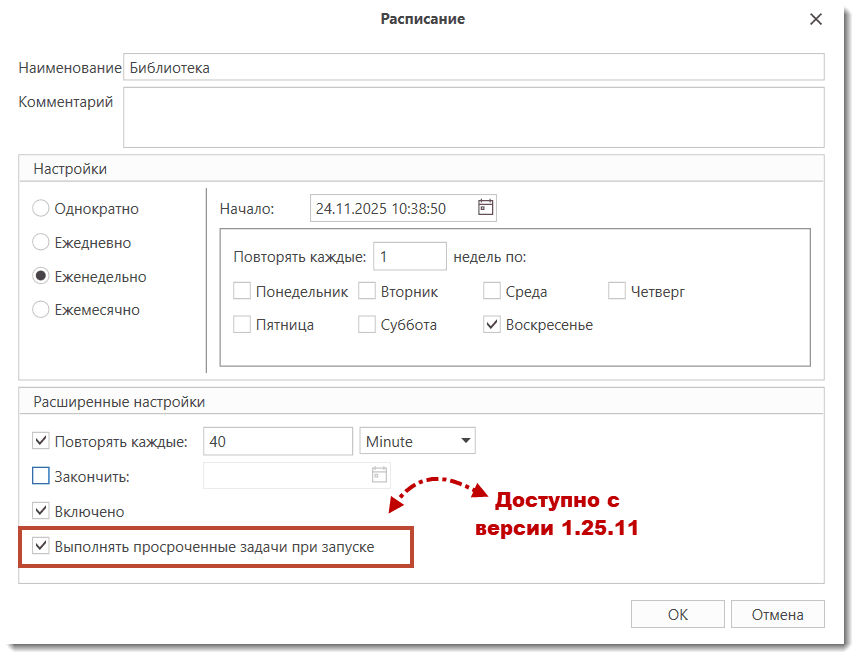
Task: Click the calendar icon in Закончить field
Action: coord(379,475)
